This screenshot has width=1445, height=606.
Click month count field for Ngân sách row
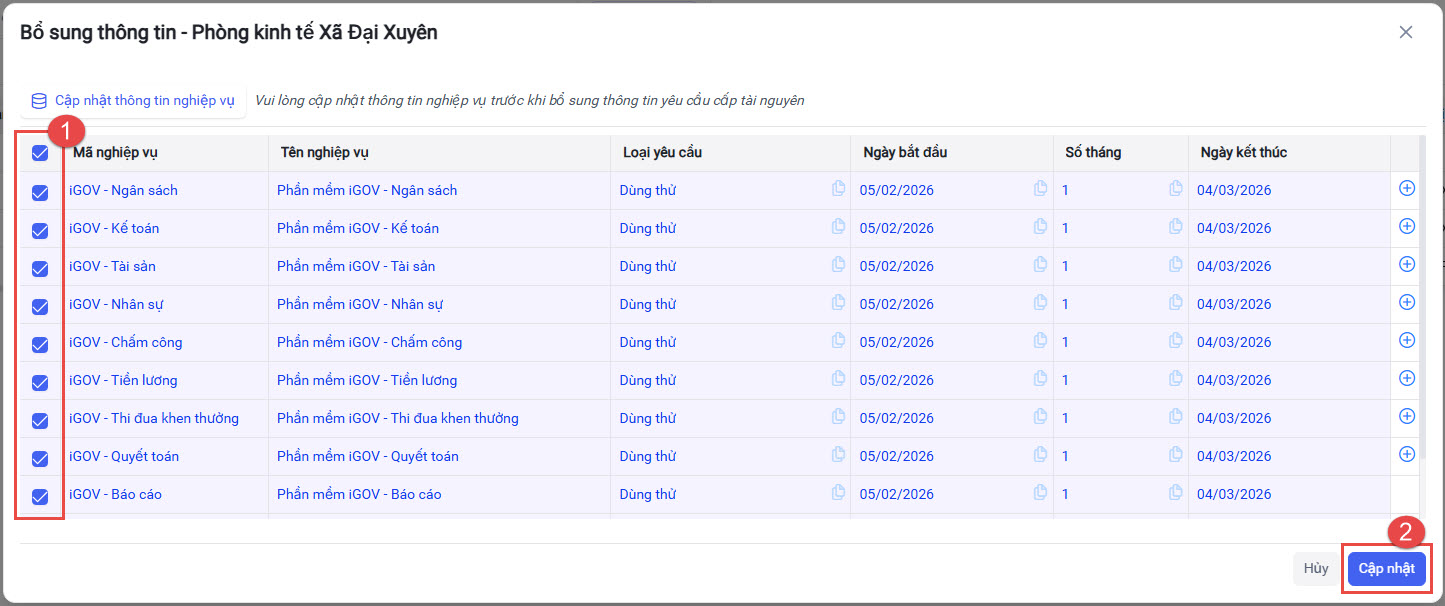pos(1110,190)
